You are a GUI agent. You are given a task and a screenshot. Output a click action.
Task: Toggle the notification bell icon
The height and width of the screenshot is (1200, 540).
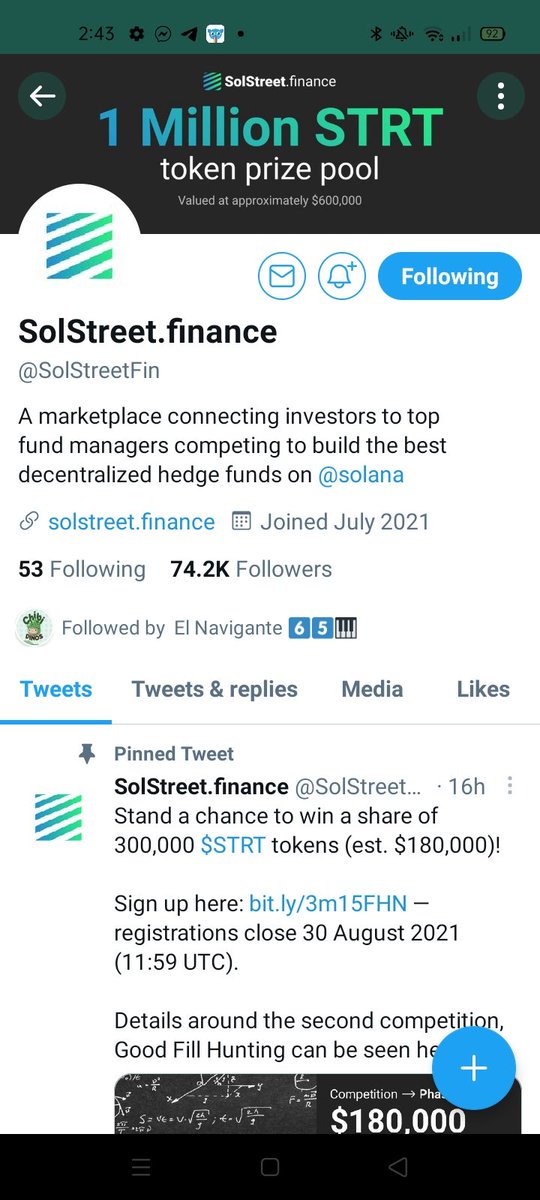342,276
